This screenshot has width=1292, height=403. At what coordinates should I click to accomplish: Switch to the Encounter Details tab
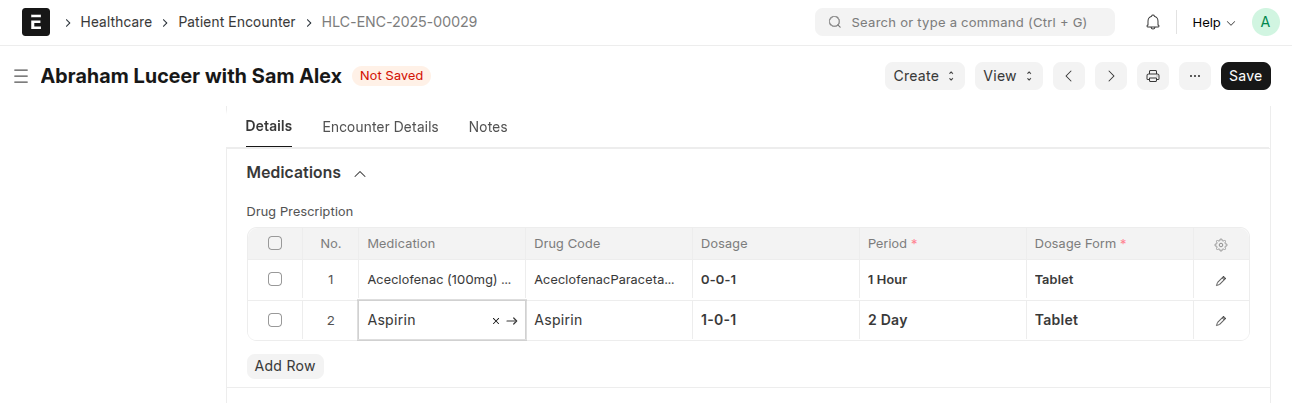(x=380, y=127)
